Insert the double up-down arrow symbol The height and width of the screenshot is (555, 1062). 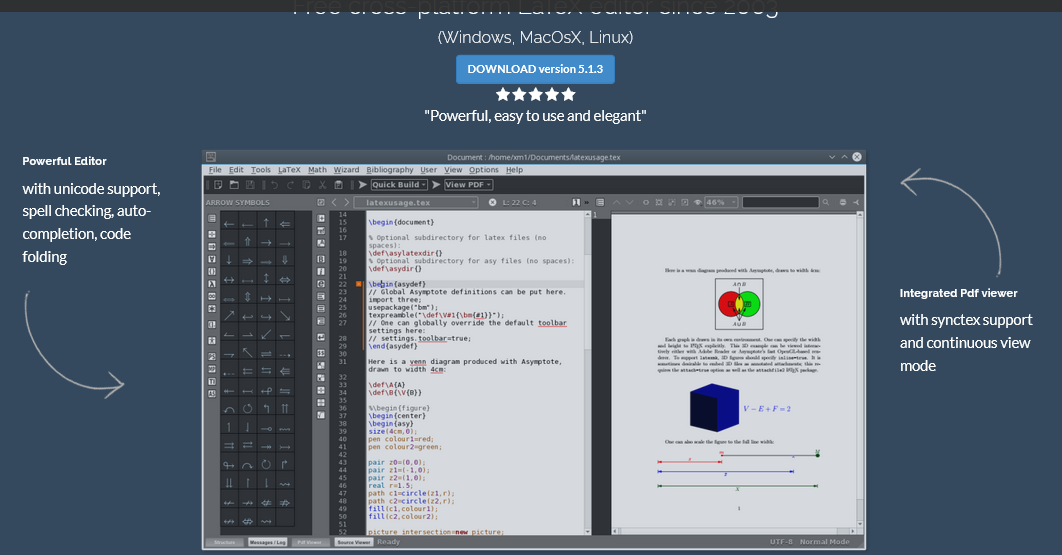coord(247,296)
